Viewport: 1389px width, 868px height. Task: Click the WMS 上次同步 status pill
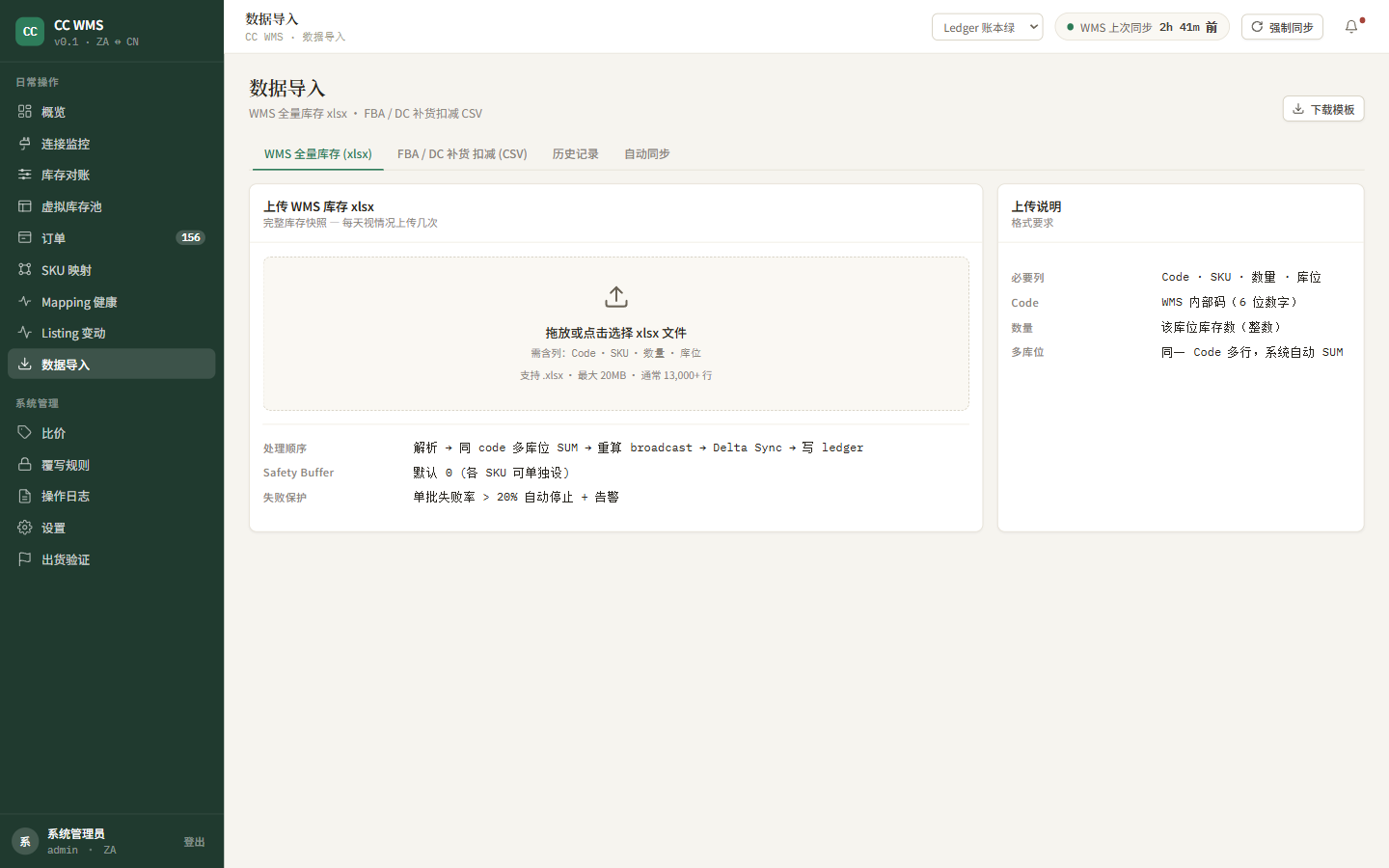coord(1142,27)
